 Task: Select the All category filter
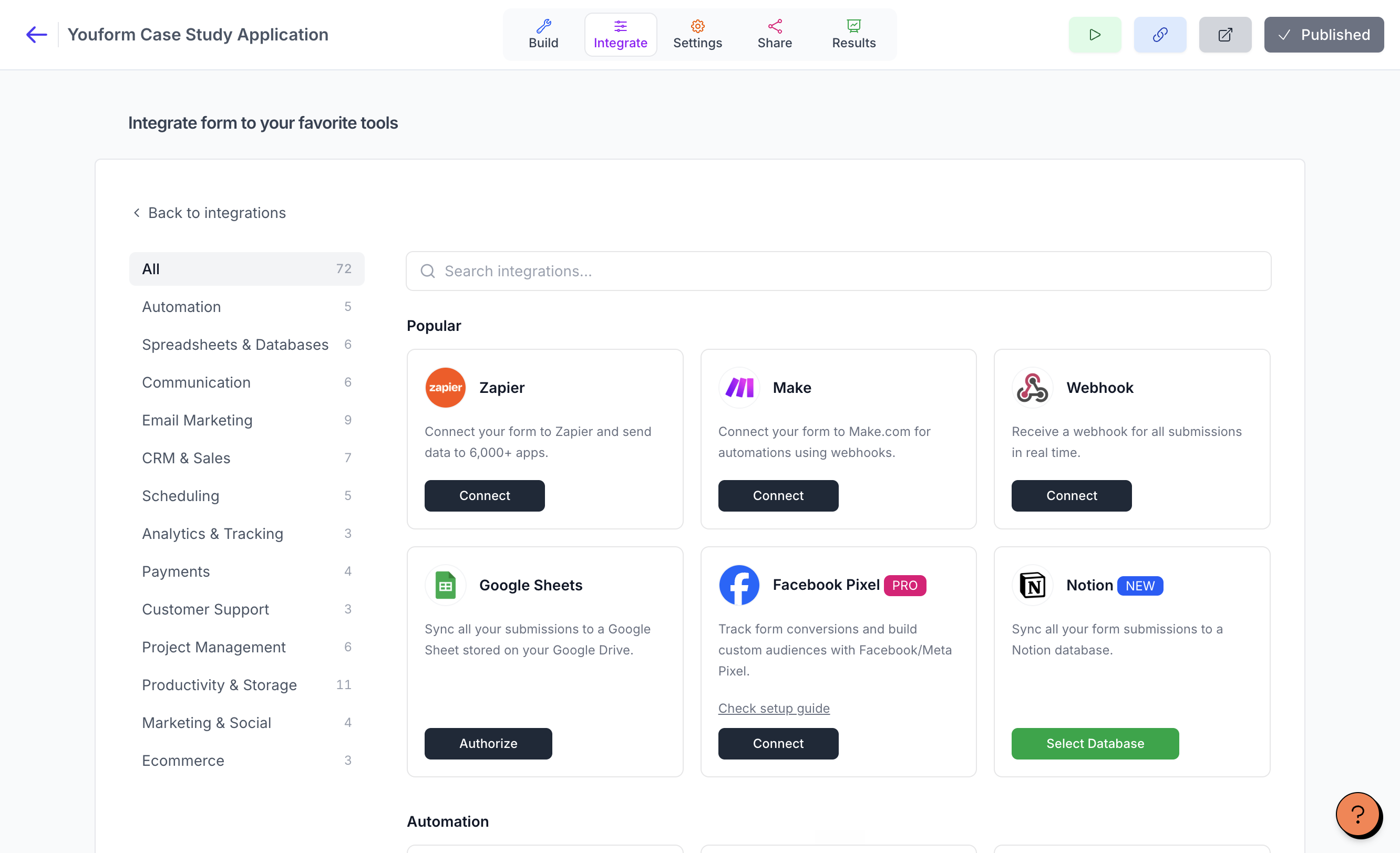click(x=246, y=268)
